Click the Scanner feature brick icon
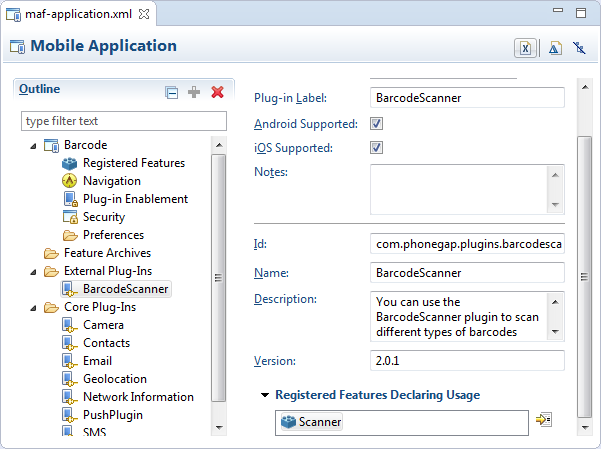 pos(288,422)
